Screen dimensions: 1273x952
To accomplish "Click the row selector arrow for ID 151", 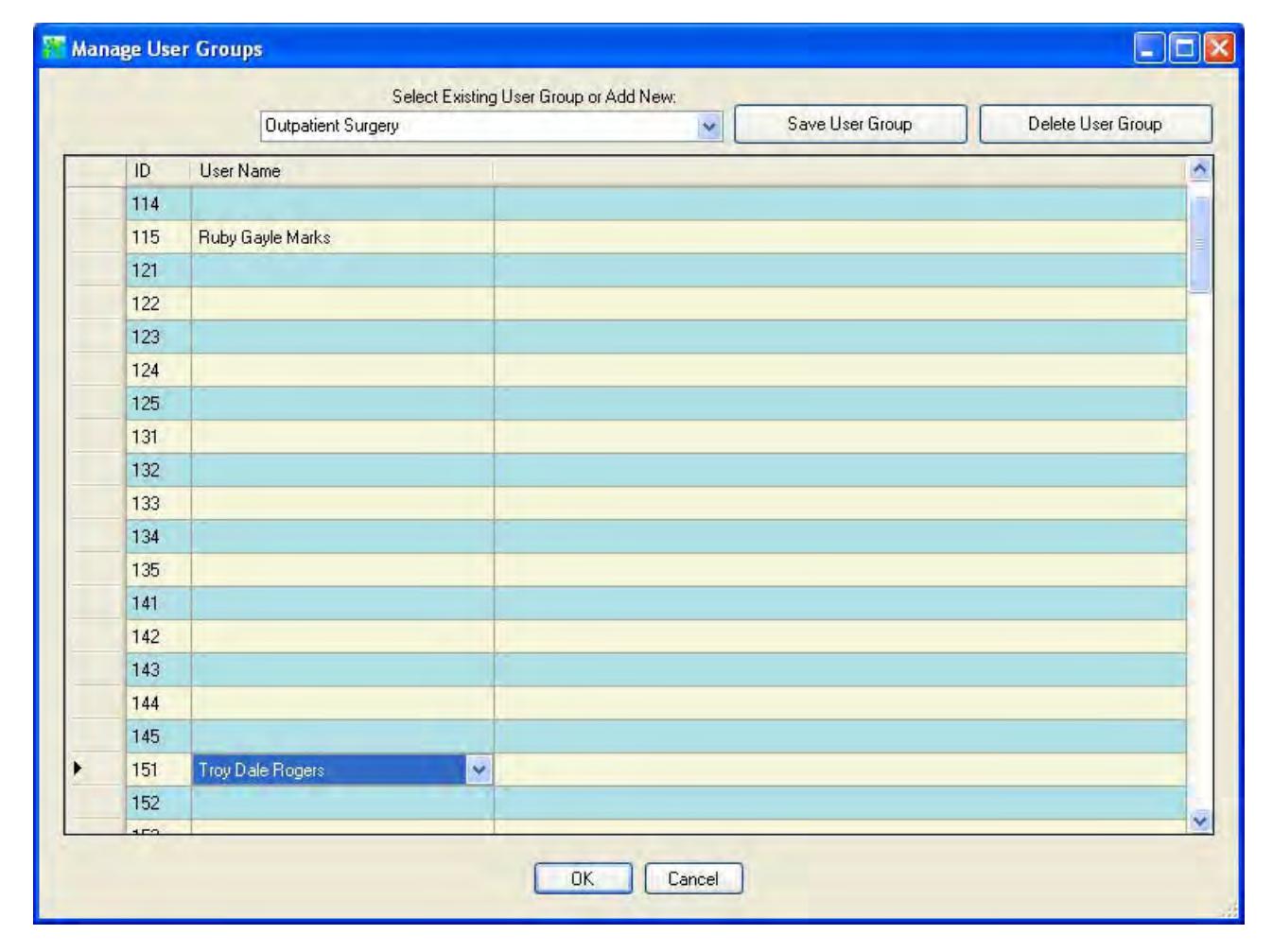I will pos(78,769).
